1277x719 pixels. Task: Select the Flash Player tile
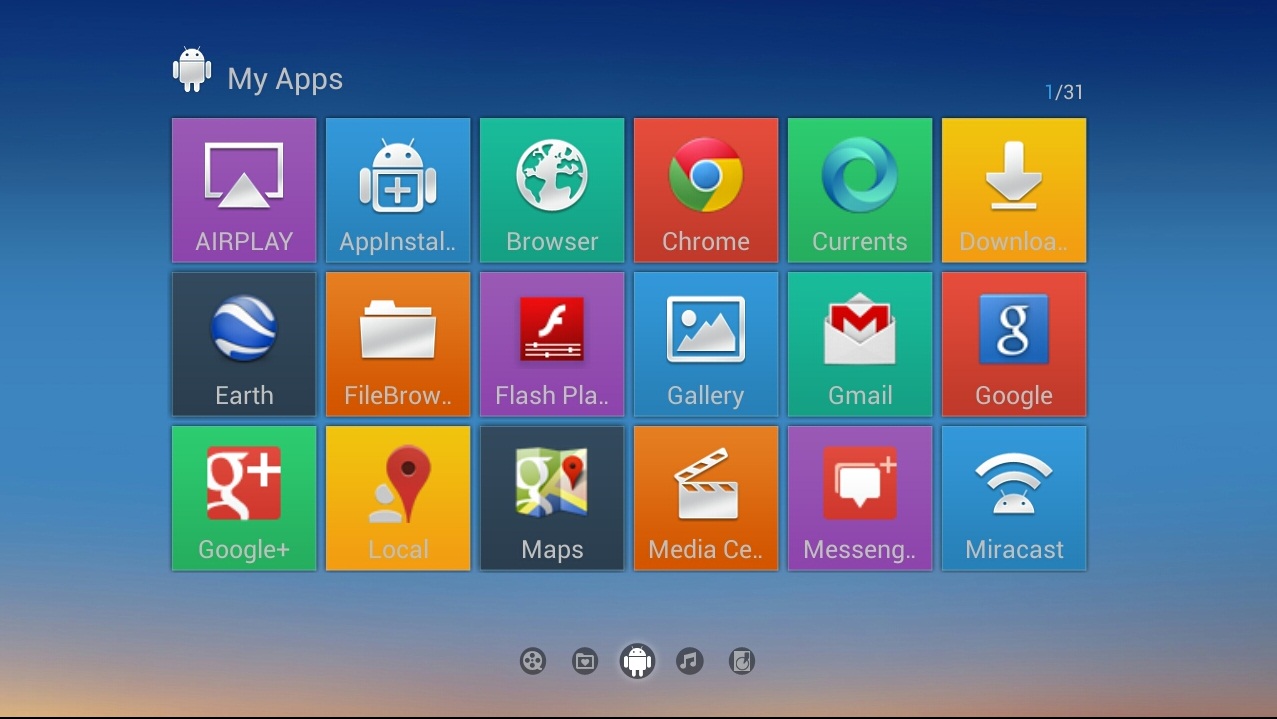tap(552, 344)
